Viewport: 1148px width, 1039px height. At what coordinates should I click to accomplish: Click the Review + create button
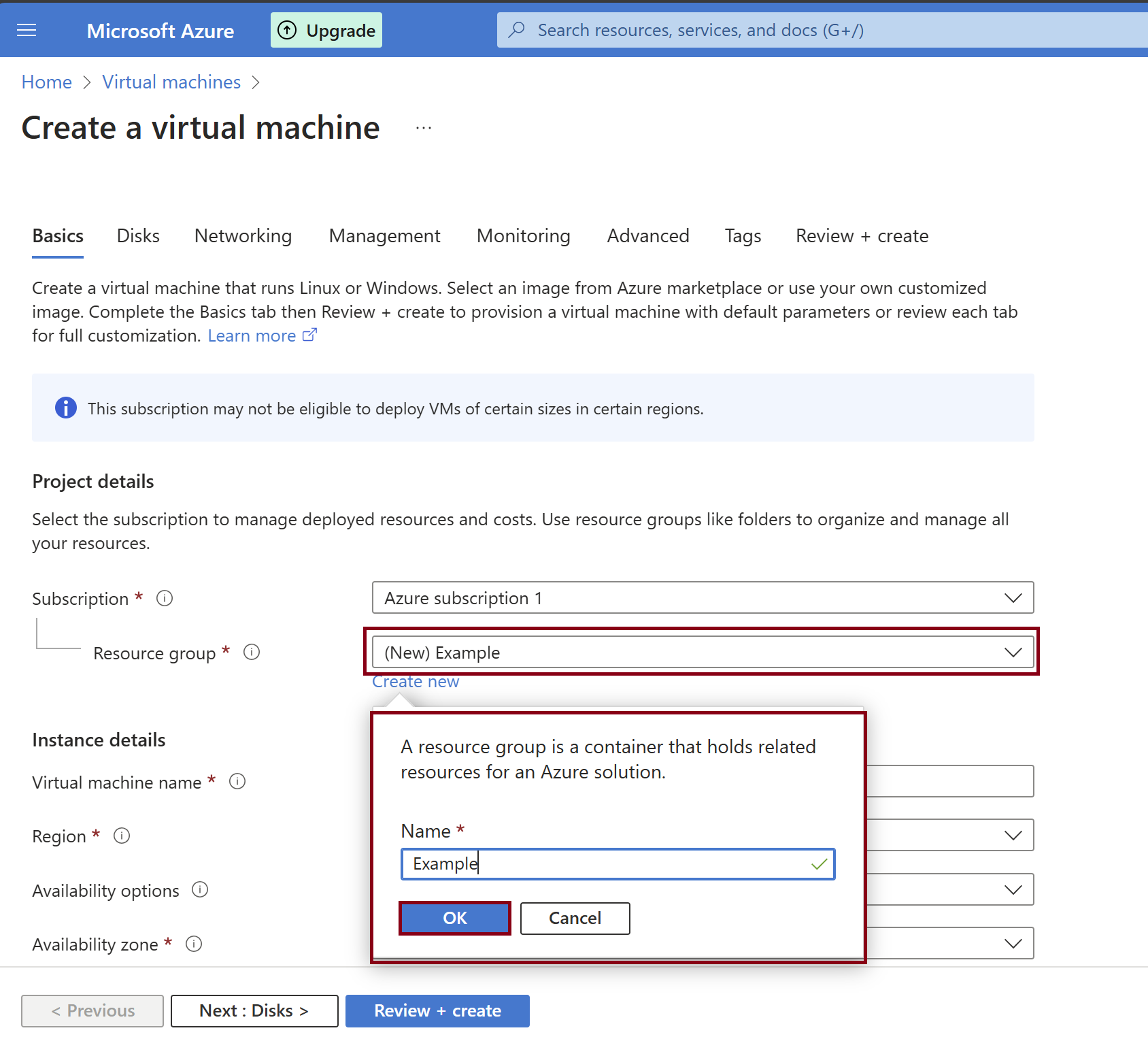tap(437, 1010)
